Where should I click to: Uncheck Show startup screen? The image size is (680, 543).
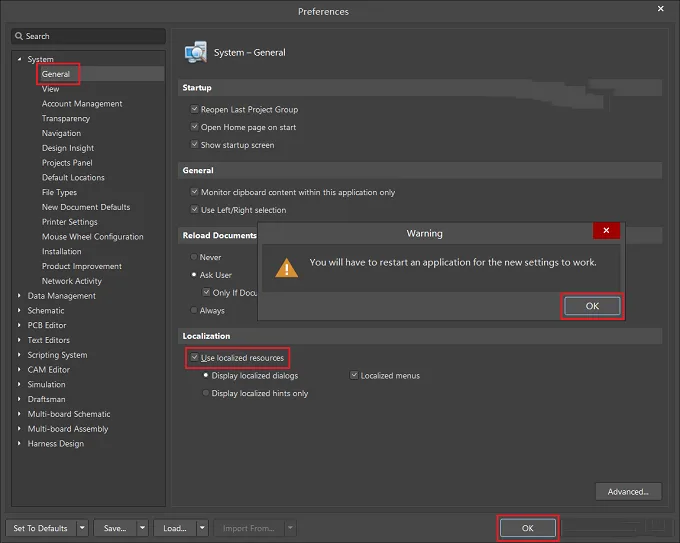(195, 144)
